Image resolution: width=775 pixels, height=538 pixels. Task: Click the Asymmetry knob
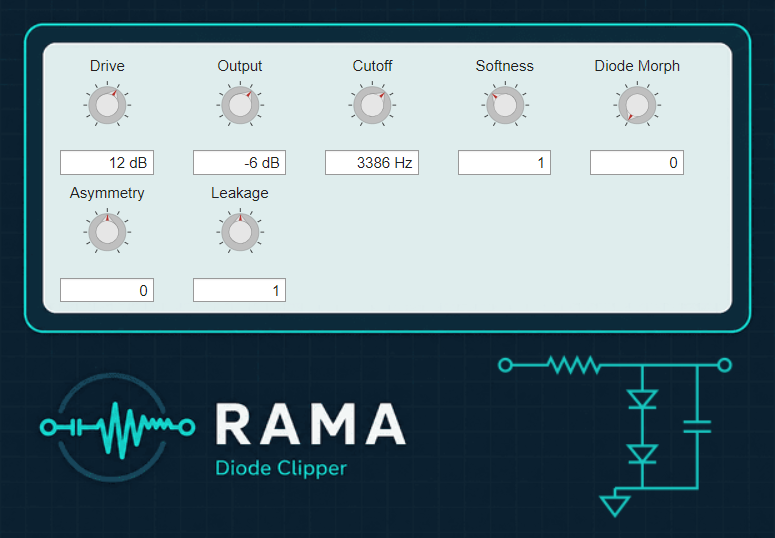(107, 232)
